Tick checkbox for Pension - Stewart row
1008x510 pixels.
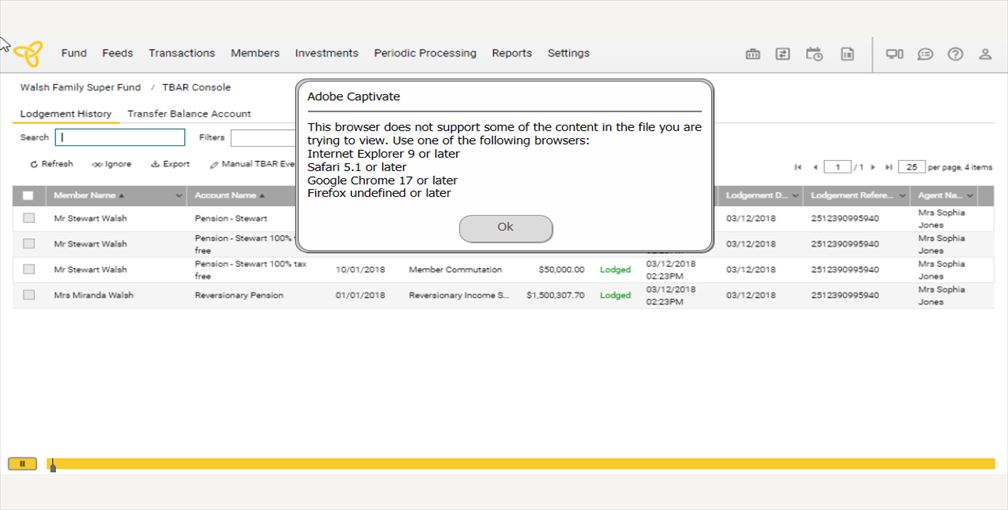tap(28, 218)
